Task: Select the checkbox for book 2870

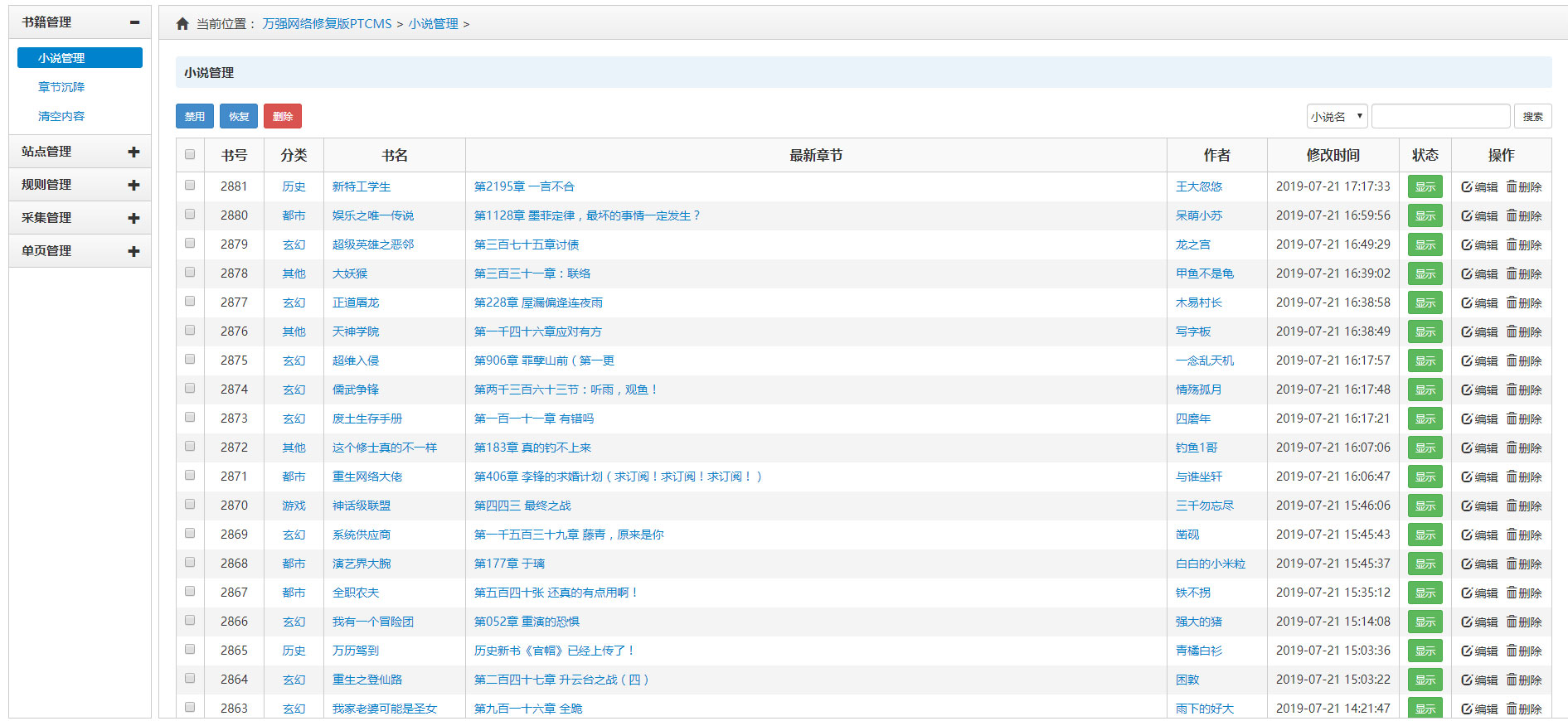Action: (x=190, y=505)
